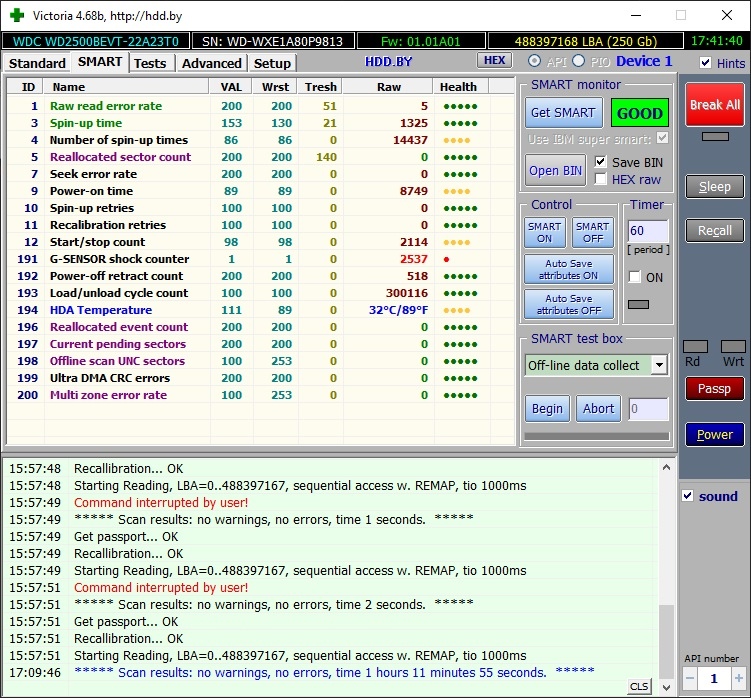Click the Timer period input field

647,231
